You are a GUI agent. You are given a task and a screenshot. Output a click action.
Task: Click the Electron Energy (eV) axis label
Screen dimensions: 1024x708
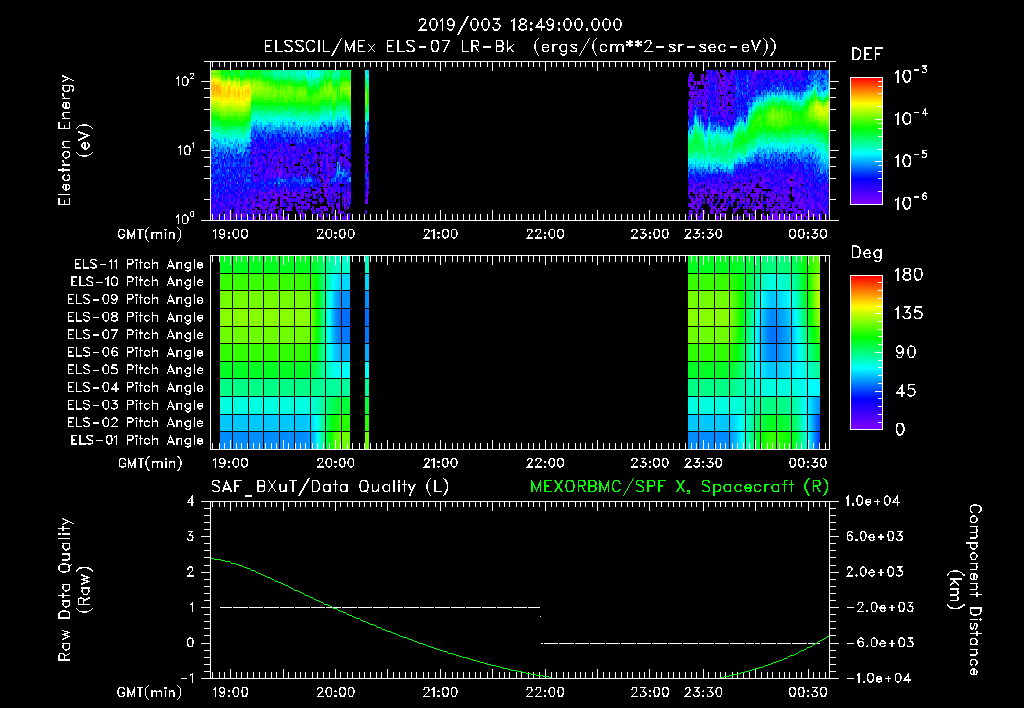click(x=74, y=140)
